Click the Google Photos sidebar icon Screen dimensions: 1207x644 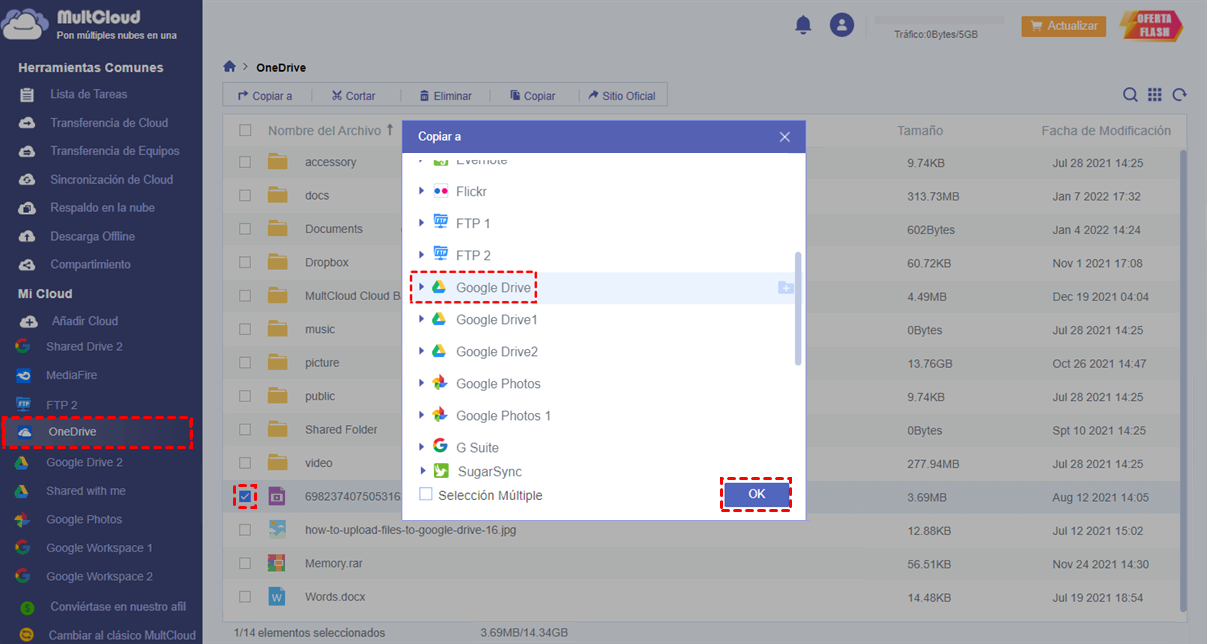(24, 520)
